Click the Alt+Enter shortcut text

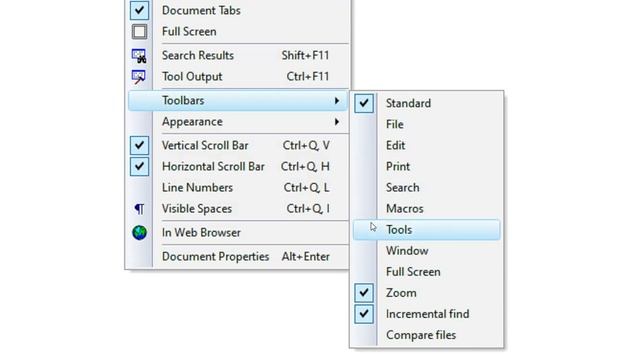click(305, 257)
